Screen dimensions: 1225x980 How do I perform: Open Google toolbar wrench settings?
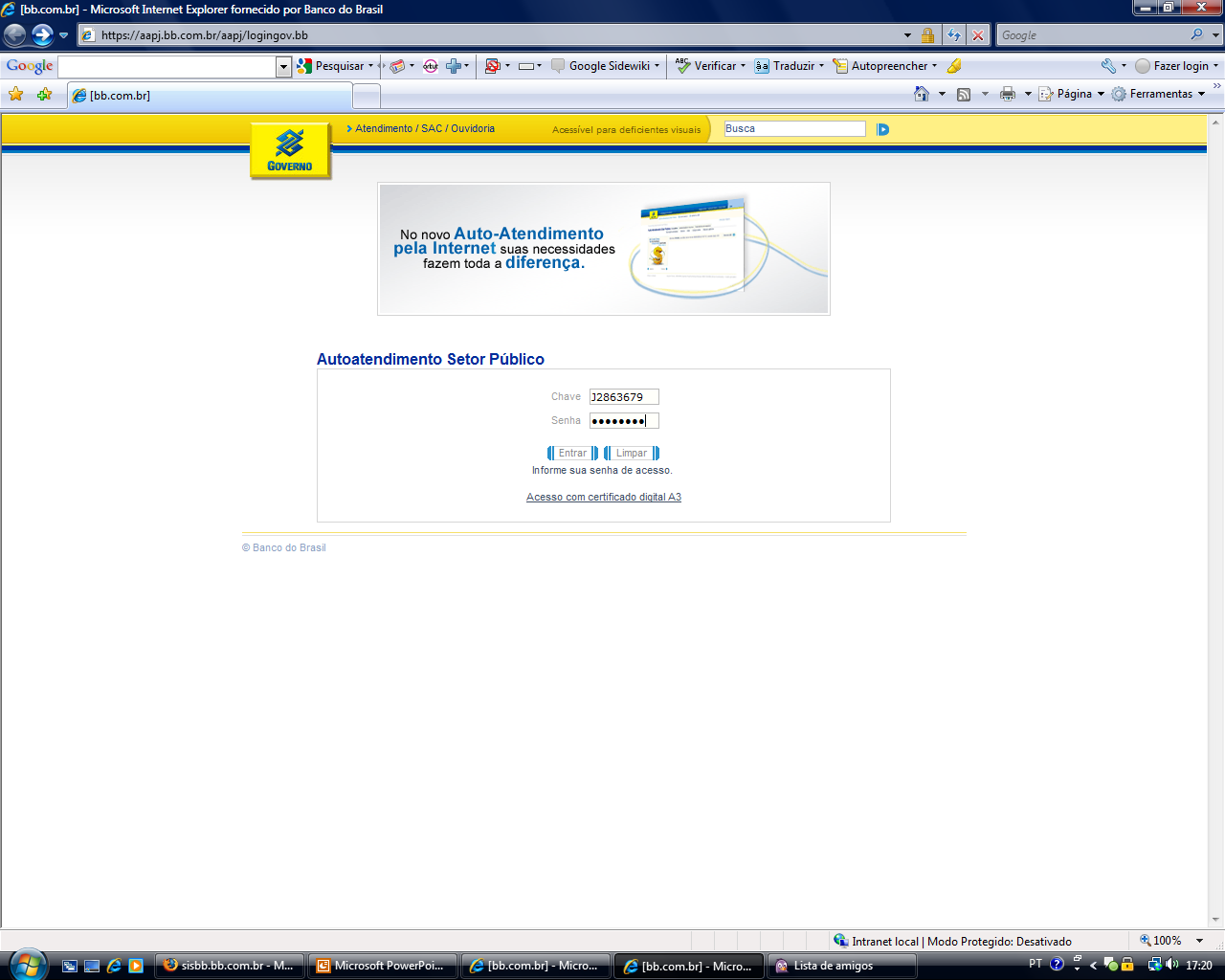coord(1108,66)
